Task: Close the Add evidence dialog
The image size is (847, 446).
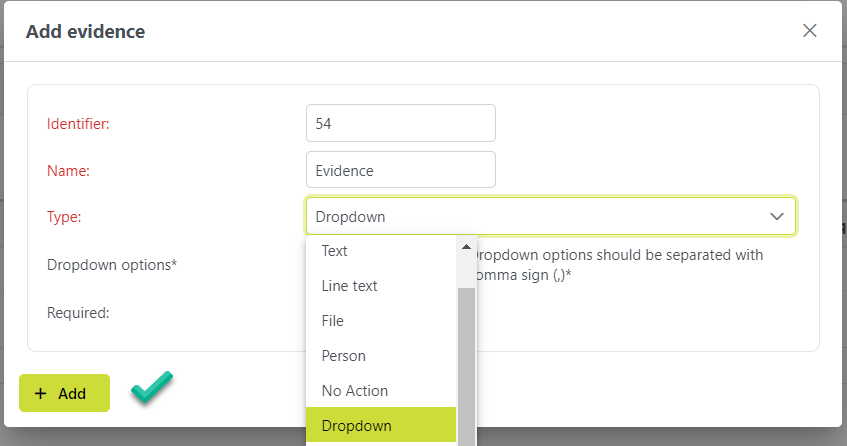Action: (810, 31)
